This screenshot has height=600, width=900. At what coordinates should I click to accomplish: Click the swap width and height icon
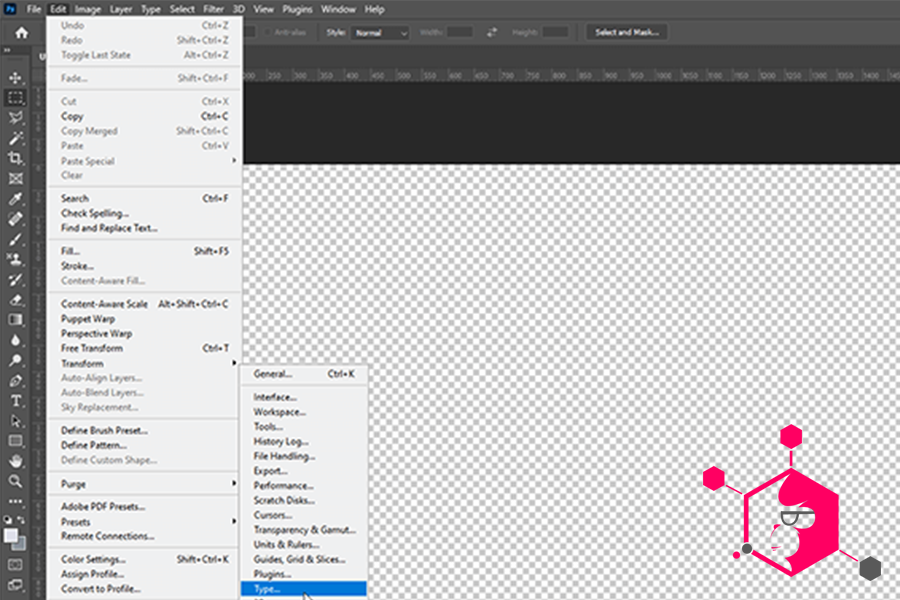pos(492,33)
